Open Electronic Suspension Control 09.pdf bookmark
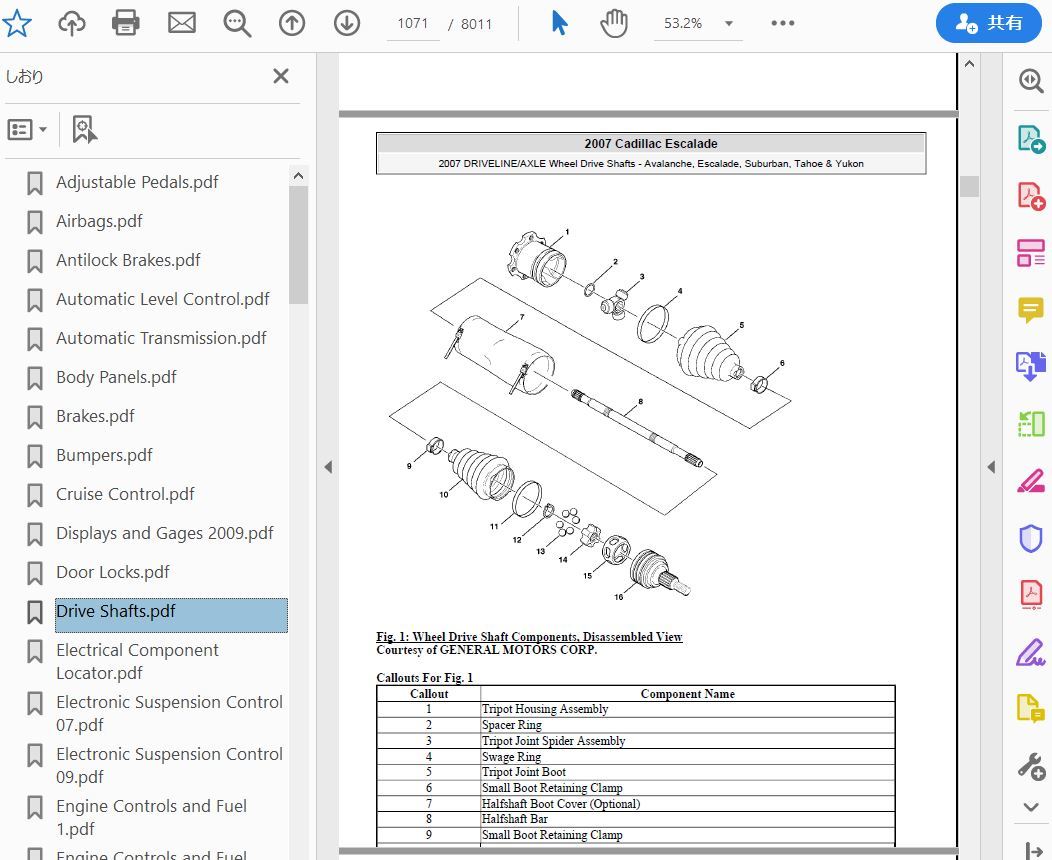The width and height of the screenshot is (1052, 860). (169, 765)
